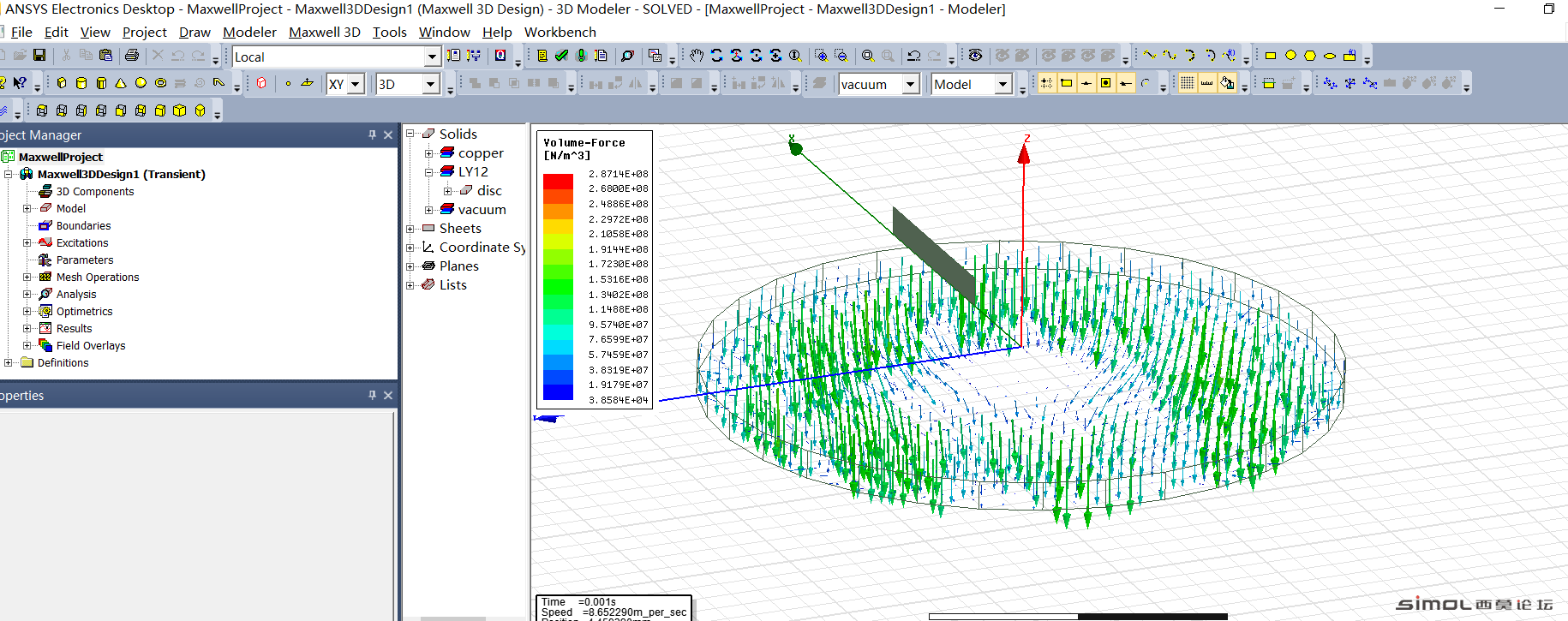Image resolution: width=1568 pixels, height=621 pixels.
Task: Select the Parameters tree item
Action: pyautogui.click(x=85, y=260)
